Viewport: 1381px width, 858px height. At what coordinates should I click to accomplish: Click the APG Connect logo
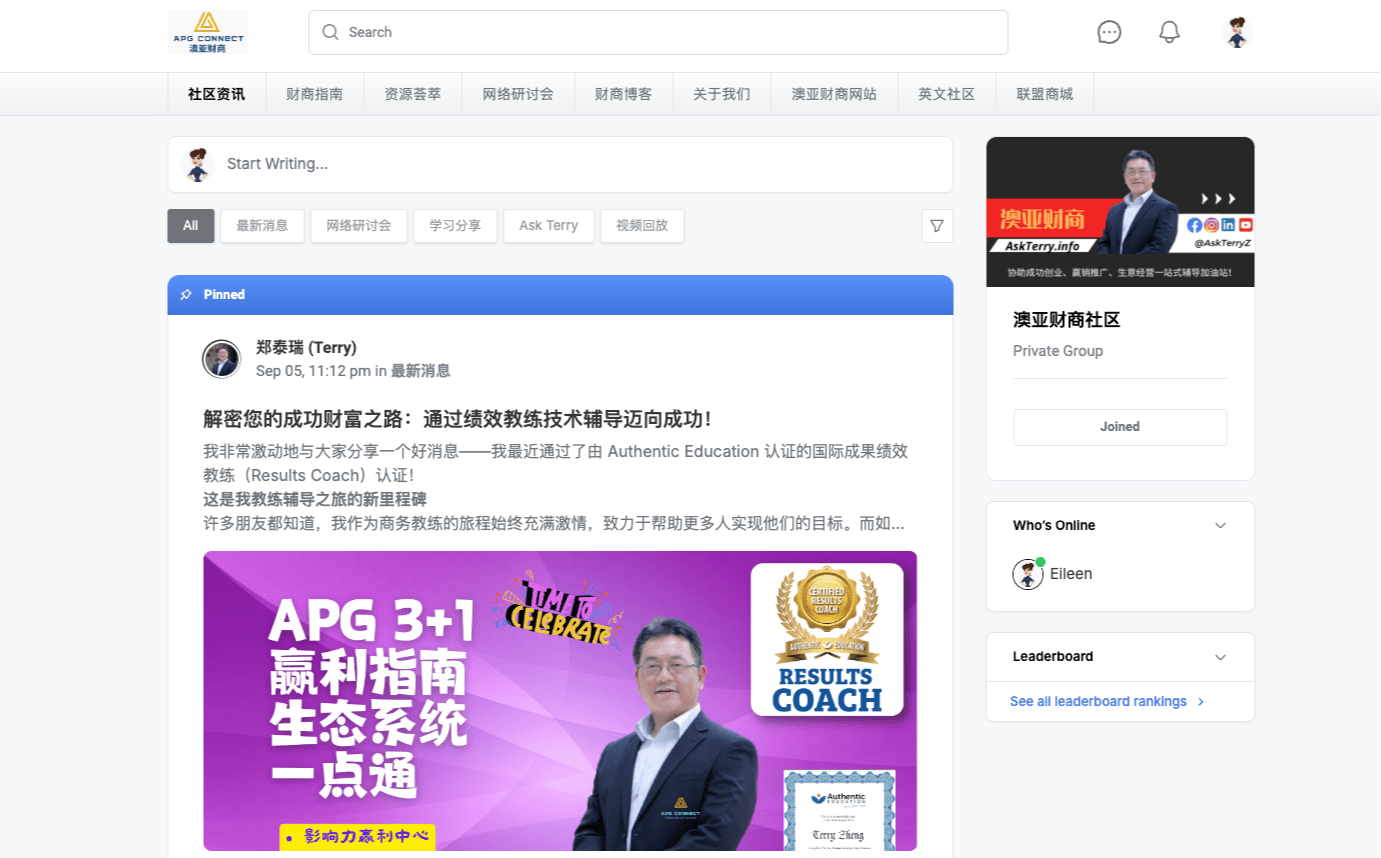point(207,32)
